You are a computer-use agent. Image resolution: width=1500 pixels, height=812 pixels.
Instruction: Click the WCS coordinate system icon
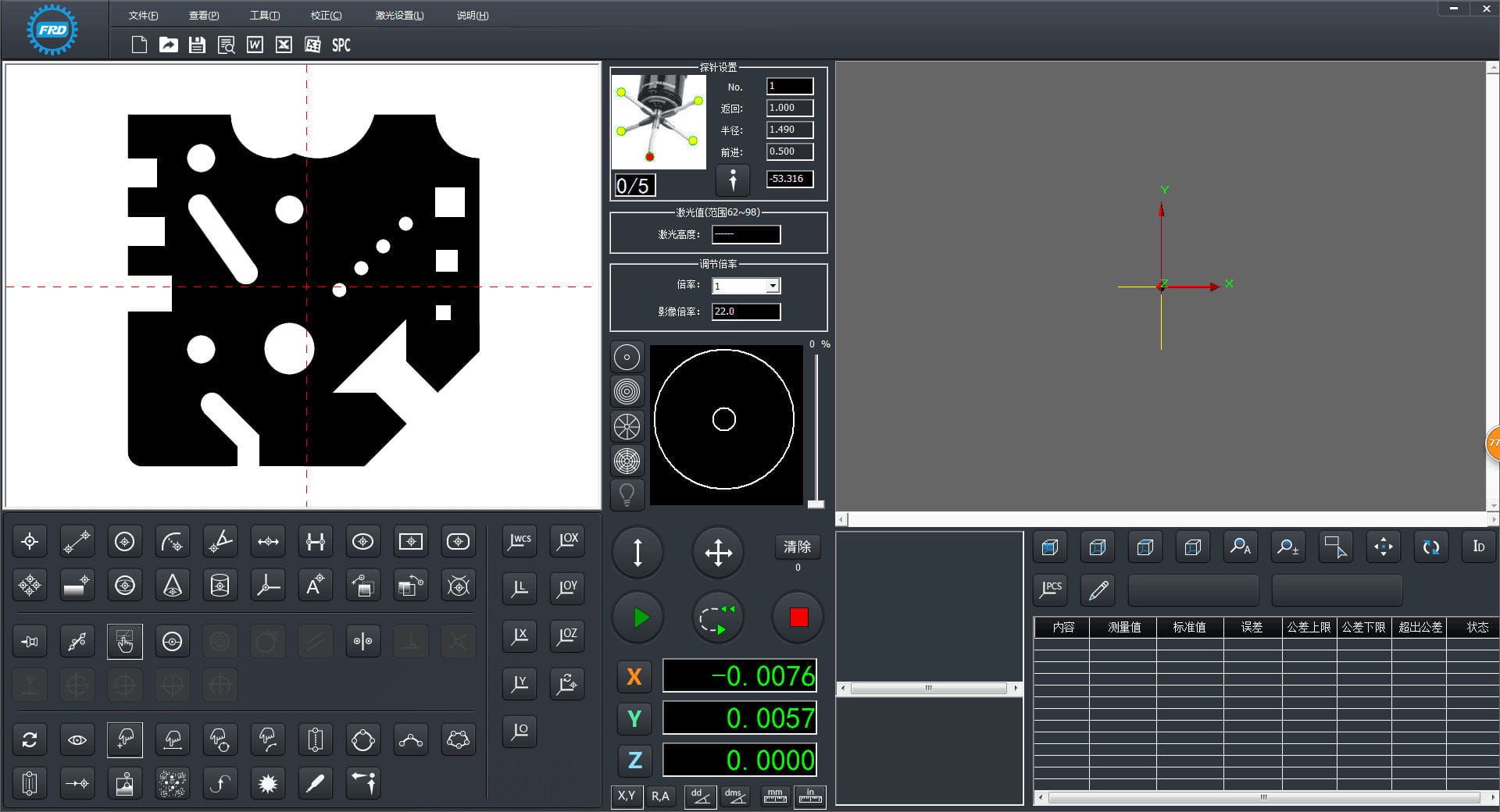tap(519, 541)
